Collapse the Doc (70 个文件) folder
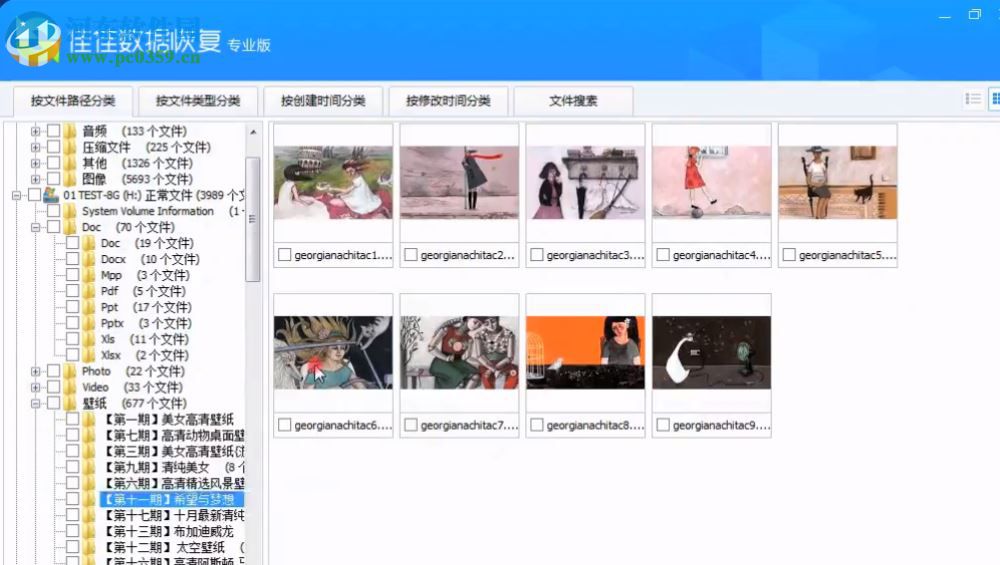The height and width of the screenshot is (565, 1000). [x=36, y=227]
